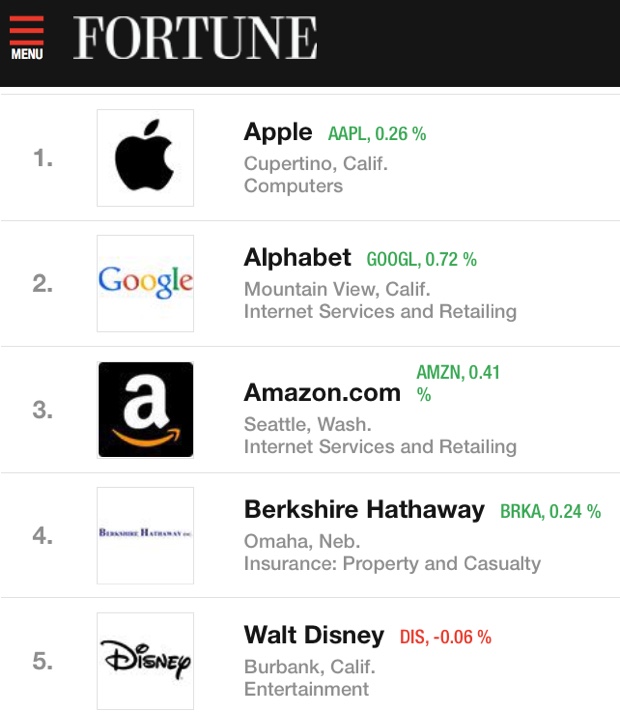Click the Disney logo thumbnail
The image size is (620, 712).
click(145, 661)
